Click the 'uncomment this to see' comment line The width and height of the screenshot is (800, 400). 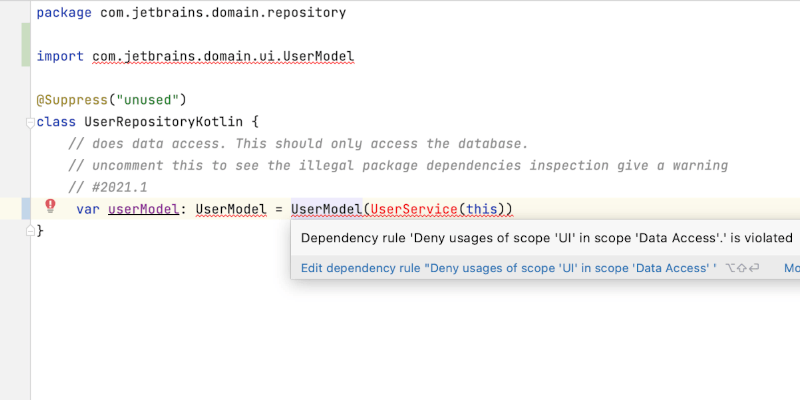pyautogui.click(x=397, y=165)
